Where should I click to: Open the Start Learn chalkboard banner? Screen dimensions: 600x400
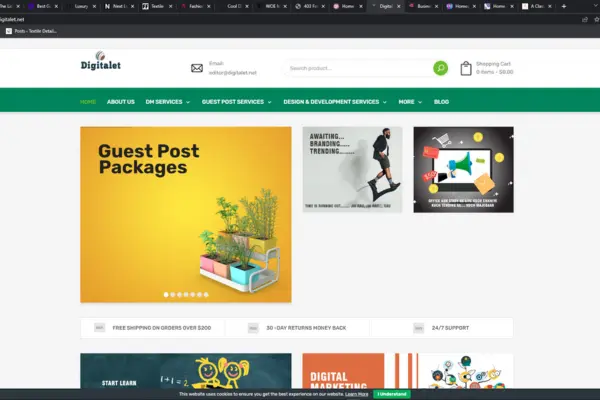click(x=186, y=371)
